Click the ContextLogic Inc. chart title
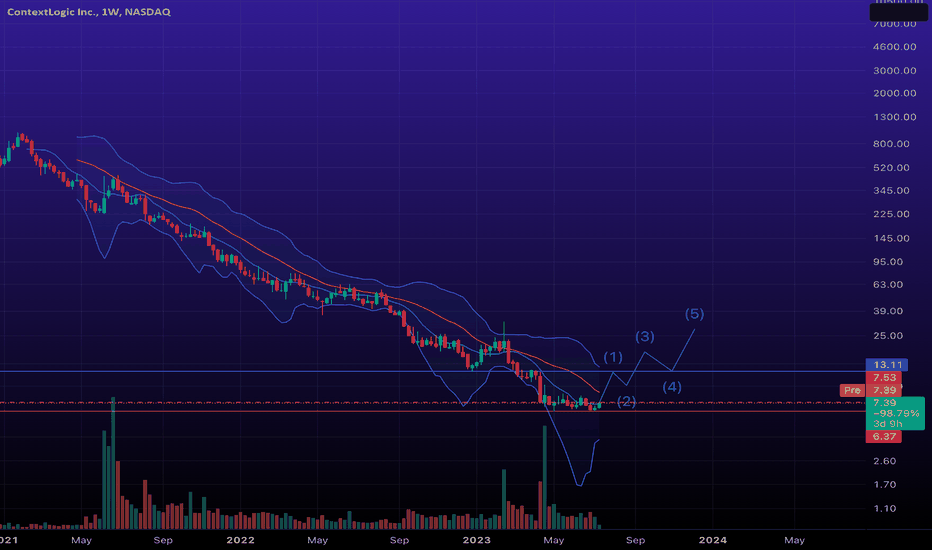The height and width of the screenshot is (550, 932). coord(89,11)
